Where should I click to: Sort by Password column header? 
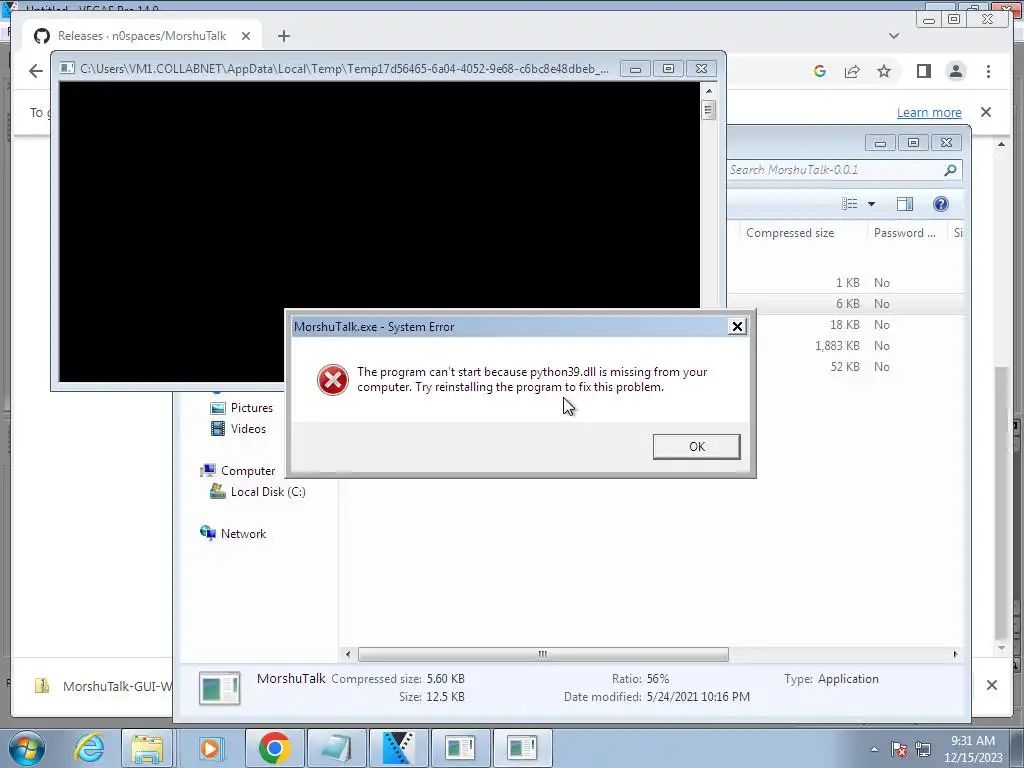(904, 233)
